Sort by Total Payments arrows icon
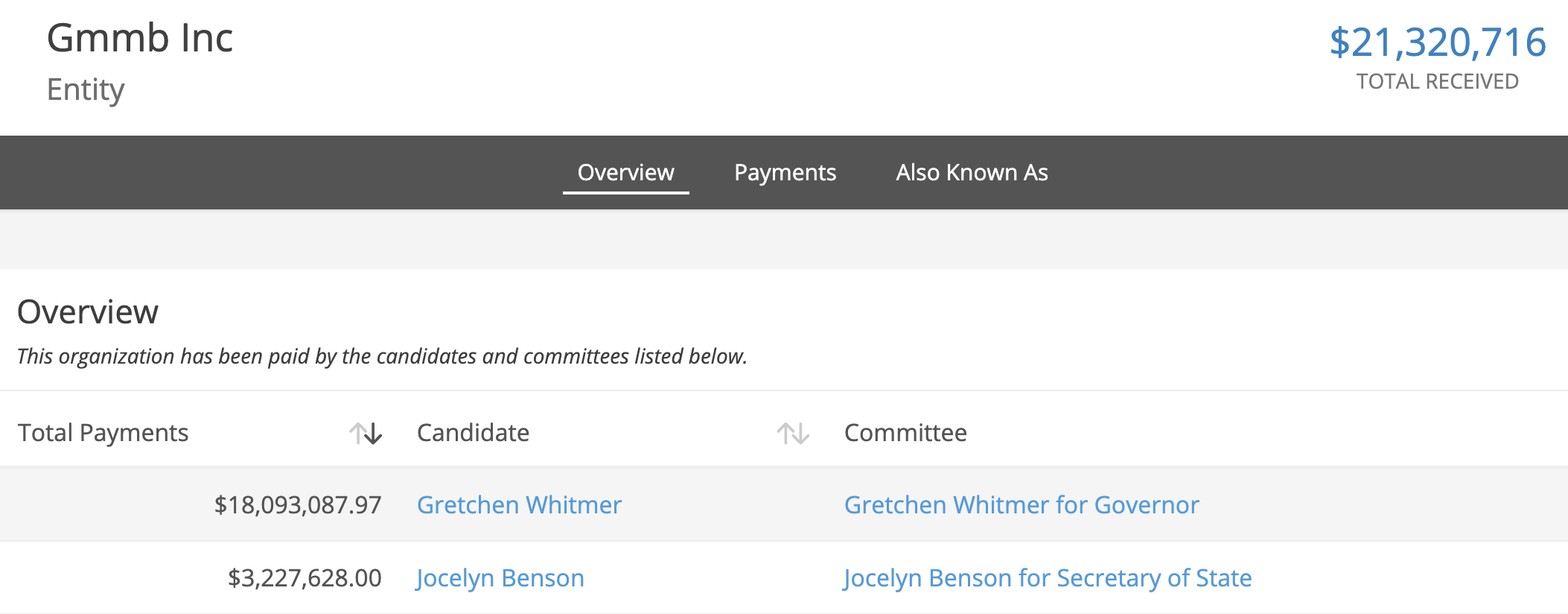This screenshot has width=1568, height=614. (366, 433)
